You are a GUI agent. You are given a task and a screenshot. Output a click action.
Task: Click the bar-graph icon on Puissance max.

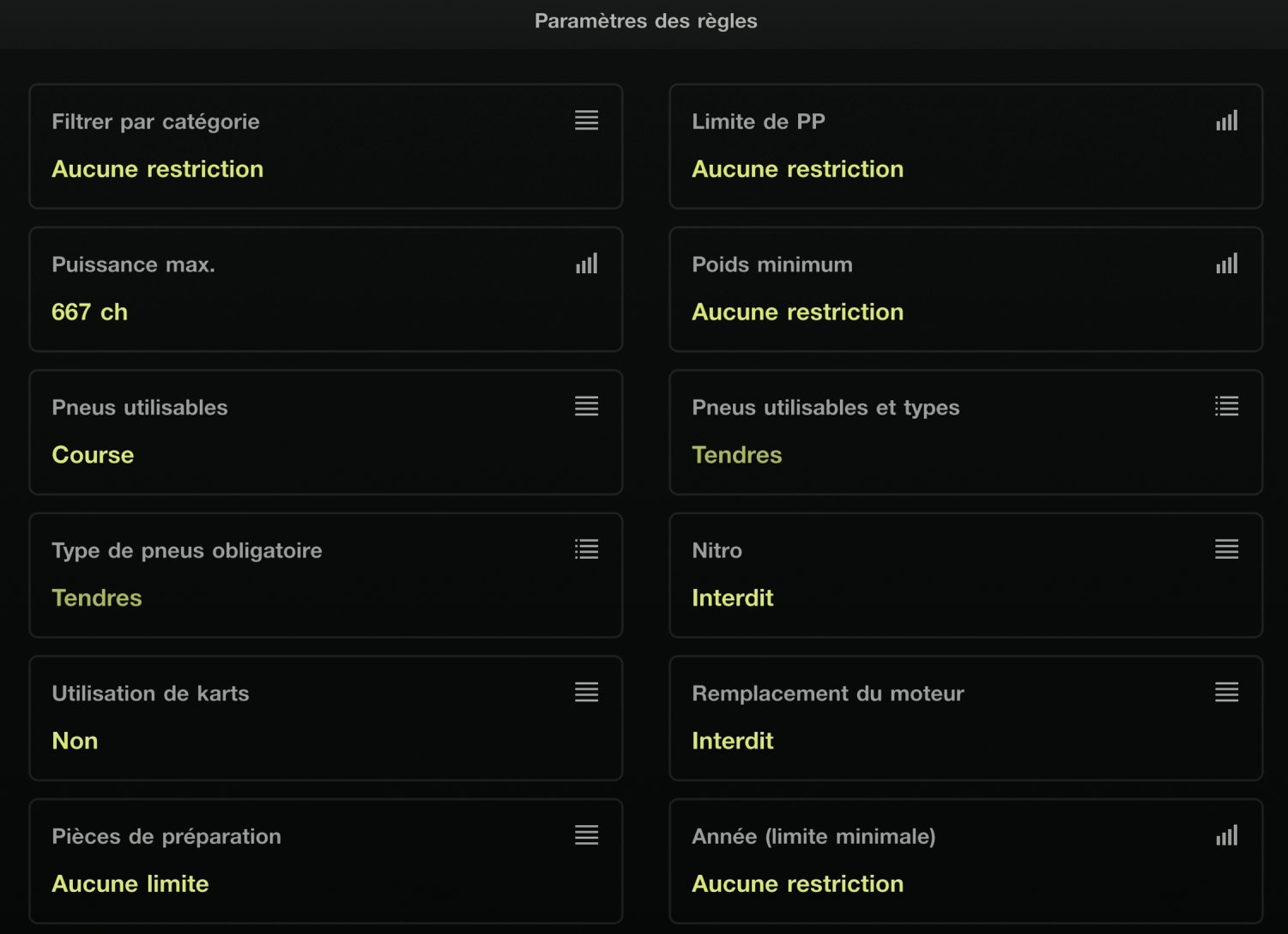pos(587,264)
